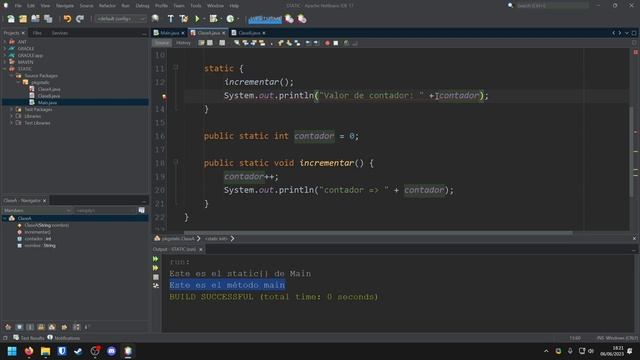
Task: Open the Debug Project dropdown arrow
Action: pos(221,19)
